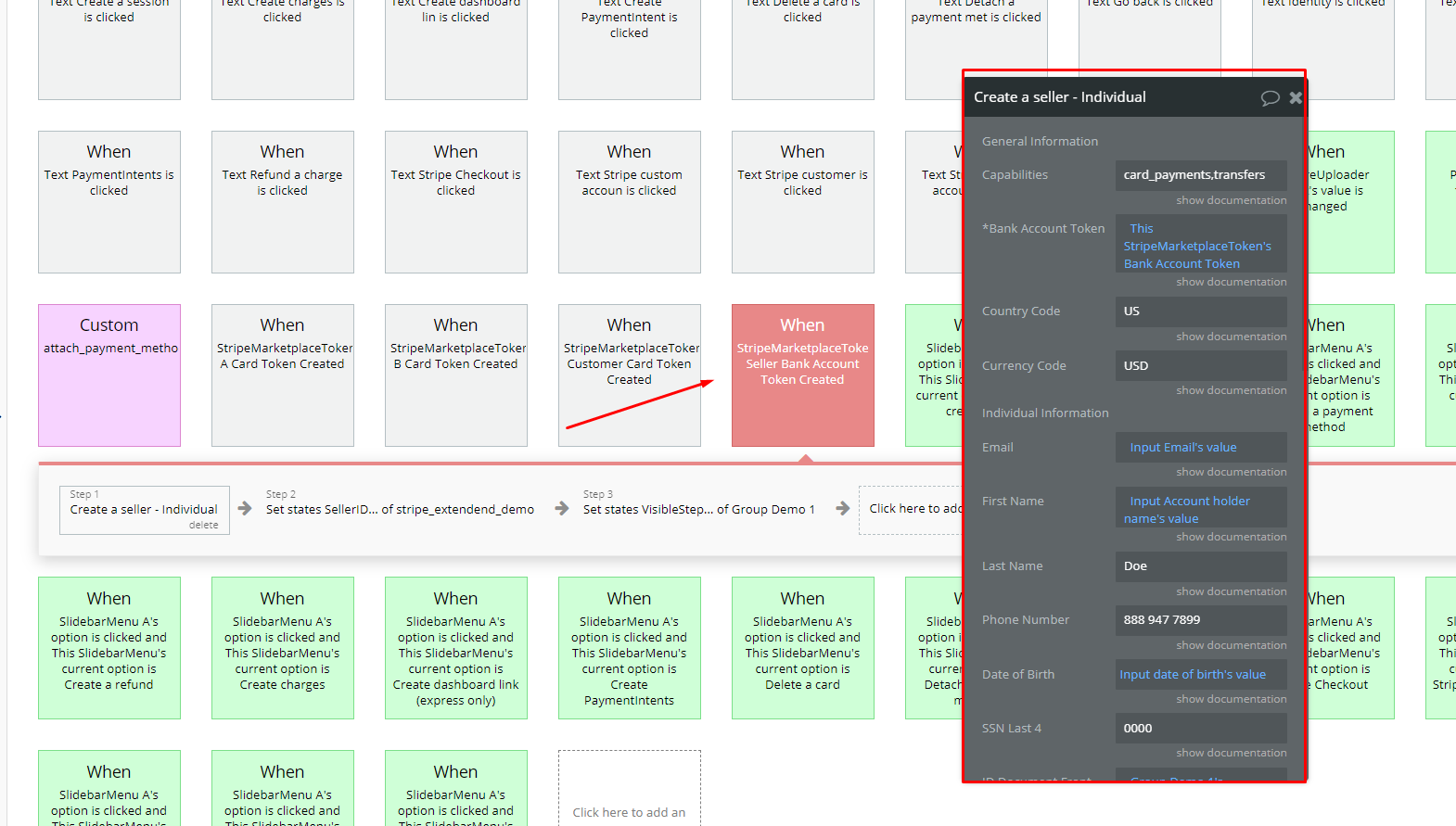Delete Step 1 action
Image resolution: width=1456 pixels, height=826 pixels.
[x=204, y=525]
